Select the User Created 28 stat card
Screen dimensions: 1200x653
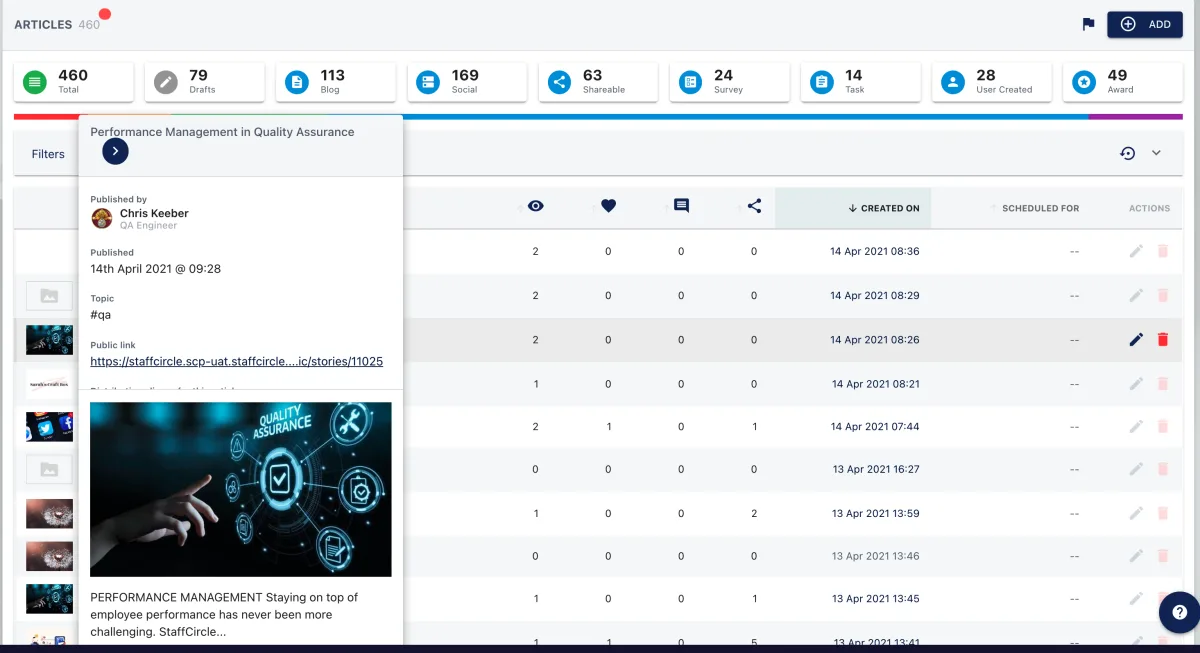click(992, 82)
